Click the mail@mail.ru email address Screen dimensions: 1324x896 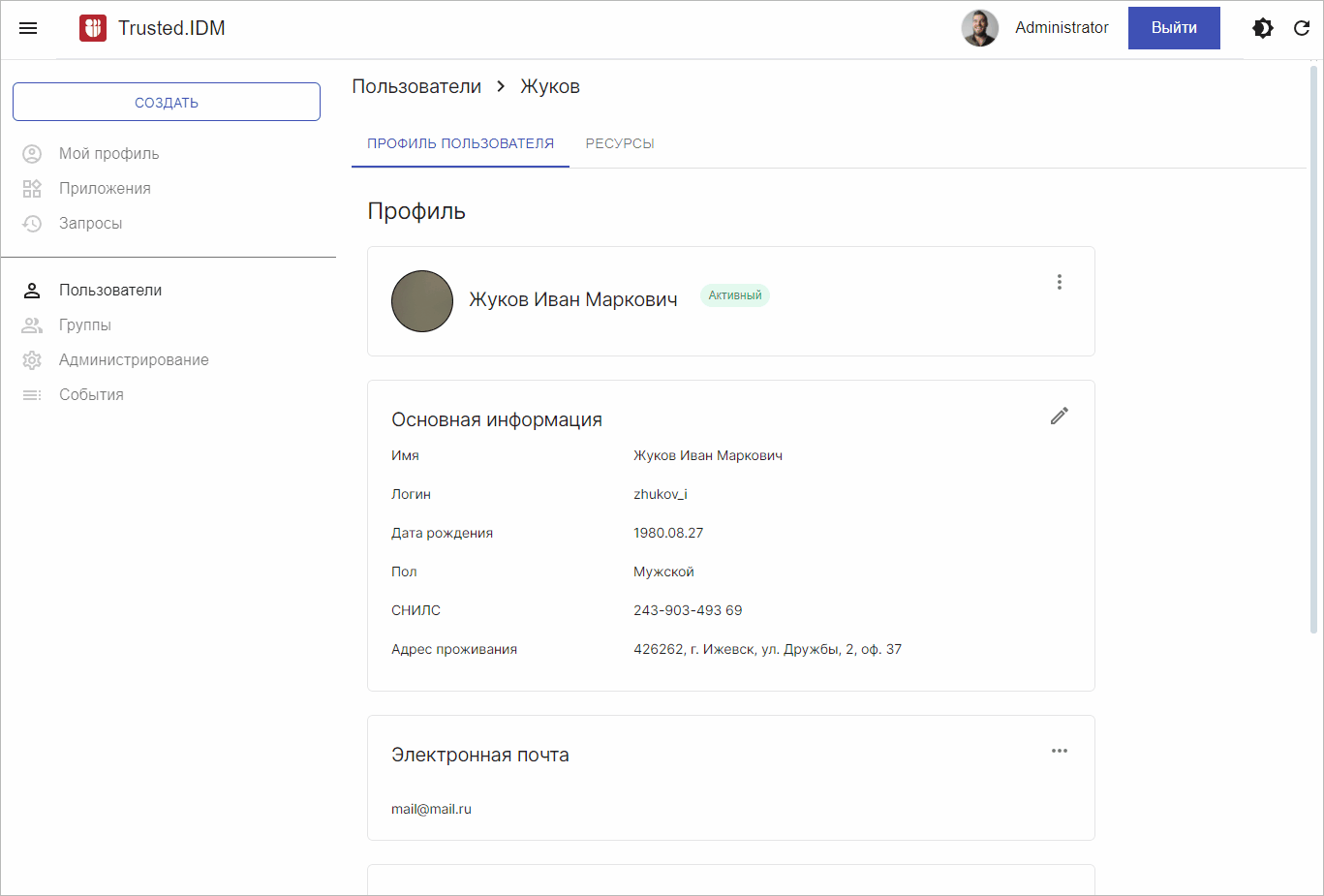click(430, 809)
